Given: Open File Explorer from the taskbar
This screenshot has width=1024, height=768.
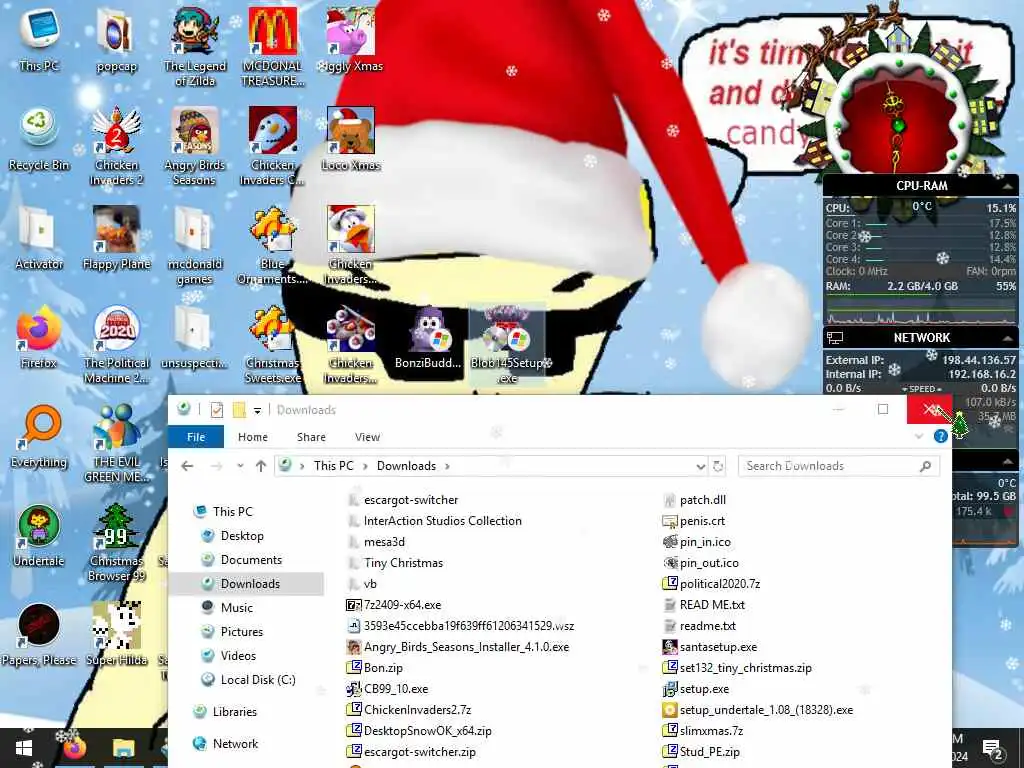Looking at the screenshot, I should tap(123, 748).
